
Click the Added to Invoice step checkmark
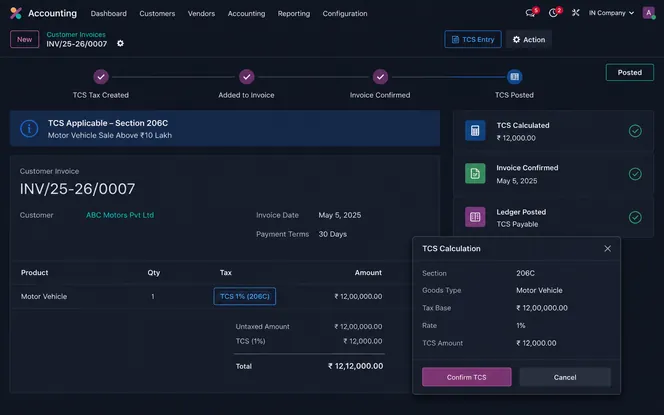pos(246,77)
